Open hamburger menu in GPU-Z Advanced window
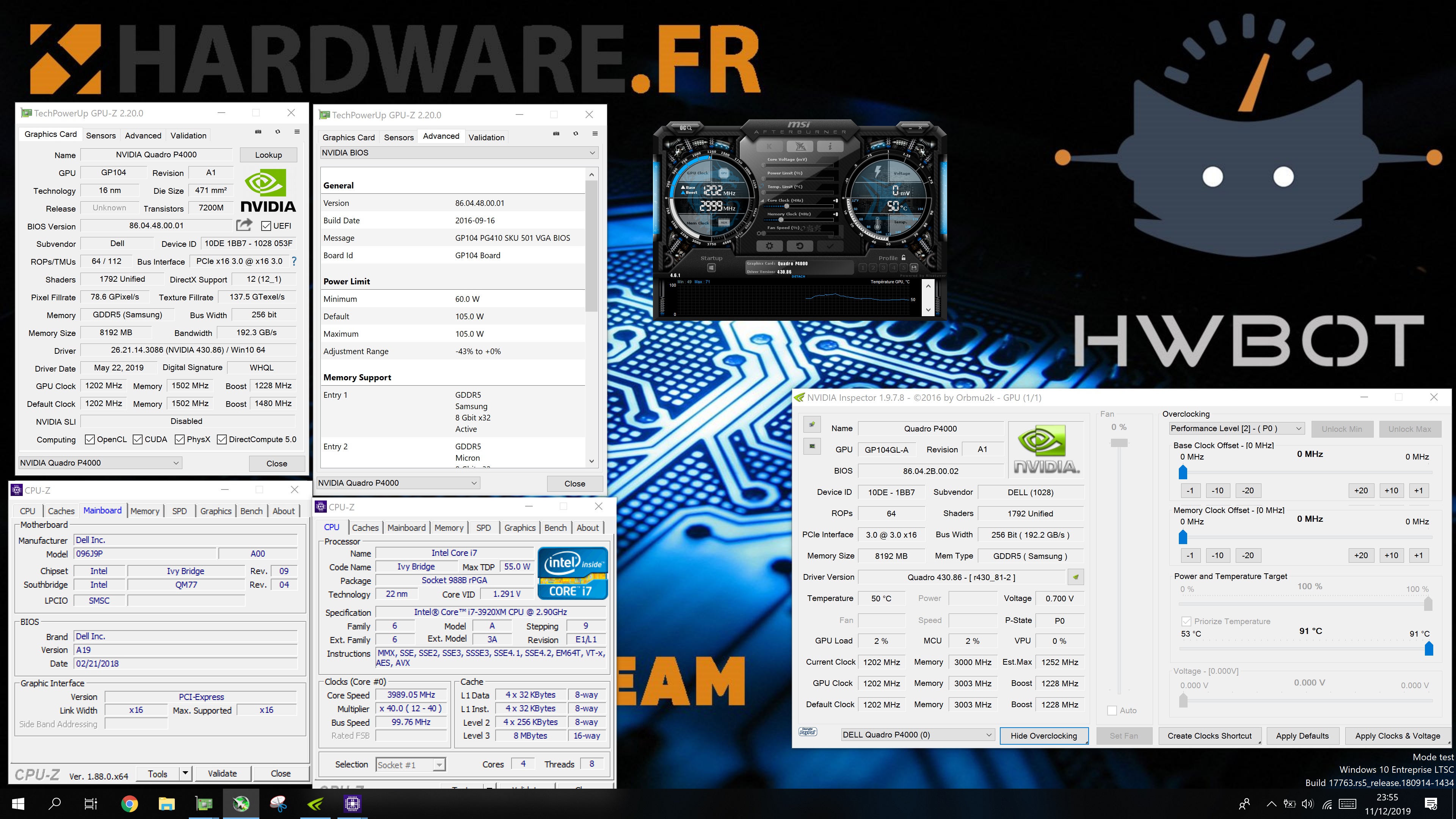Screen dimensions: 1456x819 (595, 134)
